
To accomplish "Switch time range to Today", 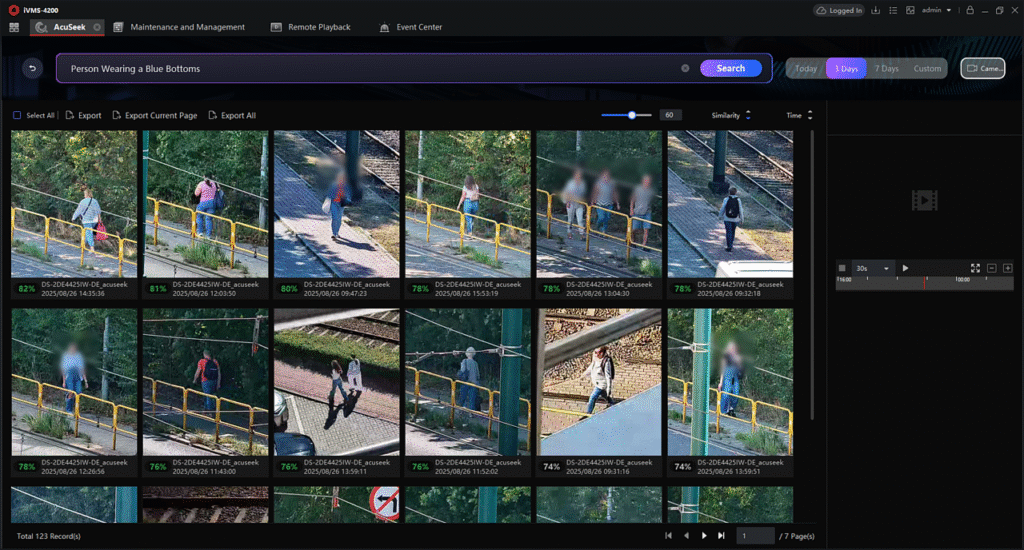I will click(806, 68).
